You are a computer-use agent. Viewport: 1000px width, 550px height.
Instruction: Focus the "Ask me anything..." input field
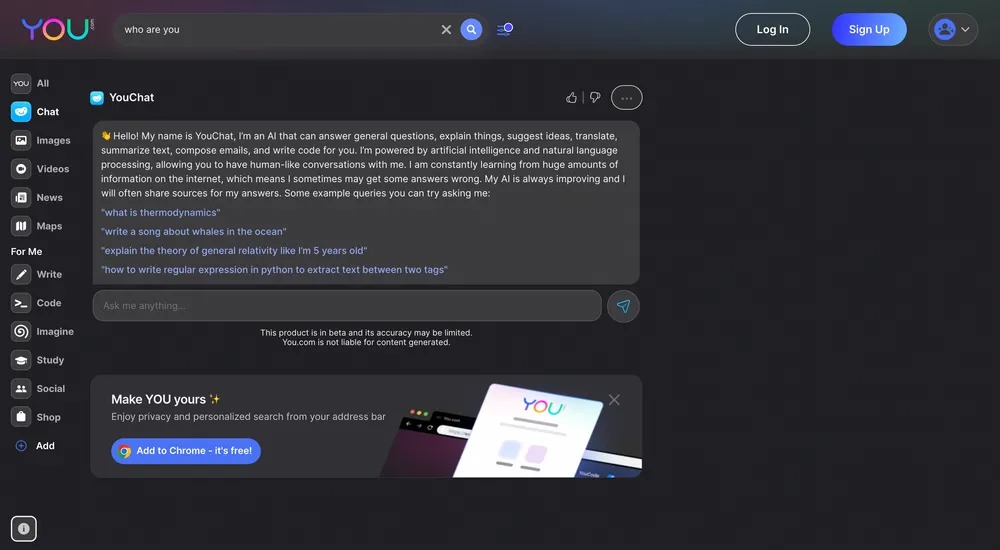click(x=347, y=306)
